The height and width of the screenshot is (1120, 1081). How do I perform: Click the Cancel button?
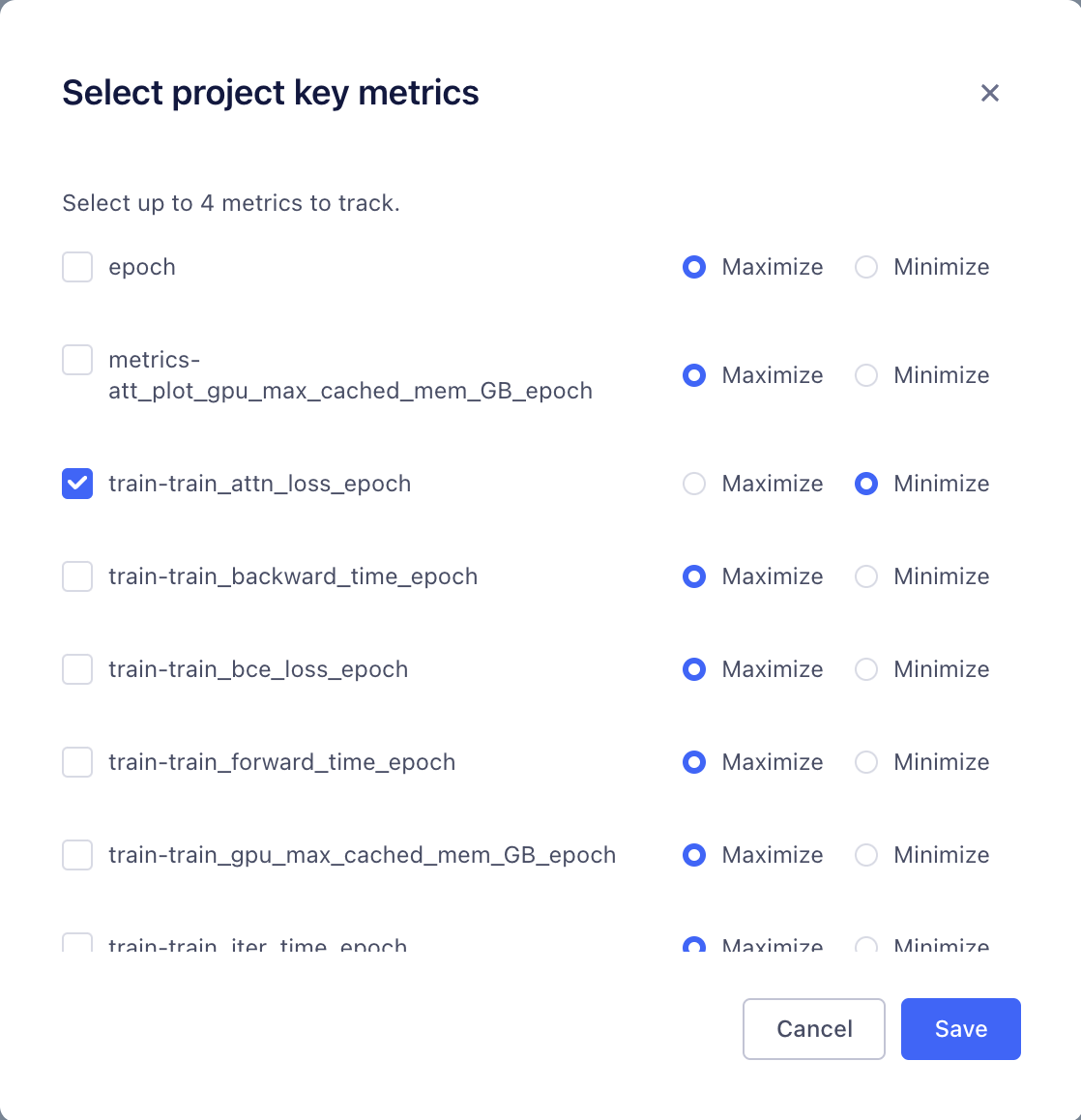pos(814,1028)
